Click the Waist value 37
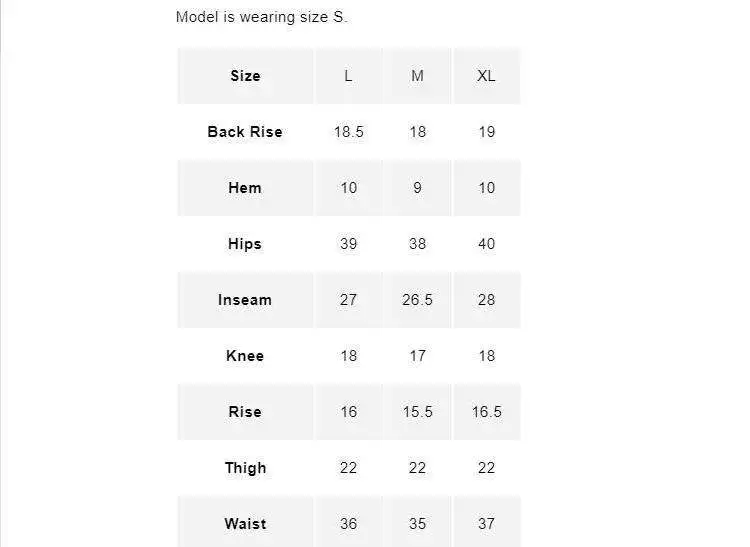Viewport: 750px width, 547px height. (x=486, y=524)
